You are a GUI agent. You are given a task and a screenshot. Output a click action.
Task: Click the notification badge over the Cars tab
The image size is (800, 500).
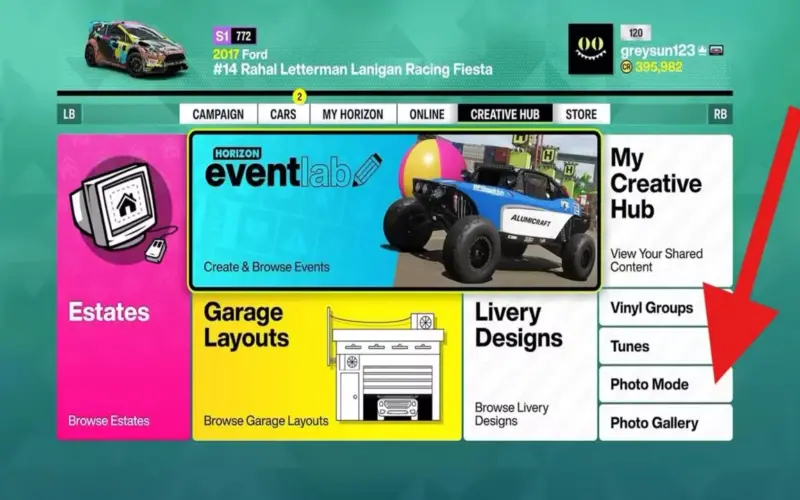(x=299, y=96)
